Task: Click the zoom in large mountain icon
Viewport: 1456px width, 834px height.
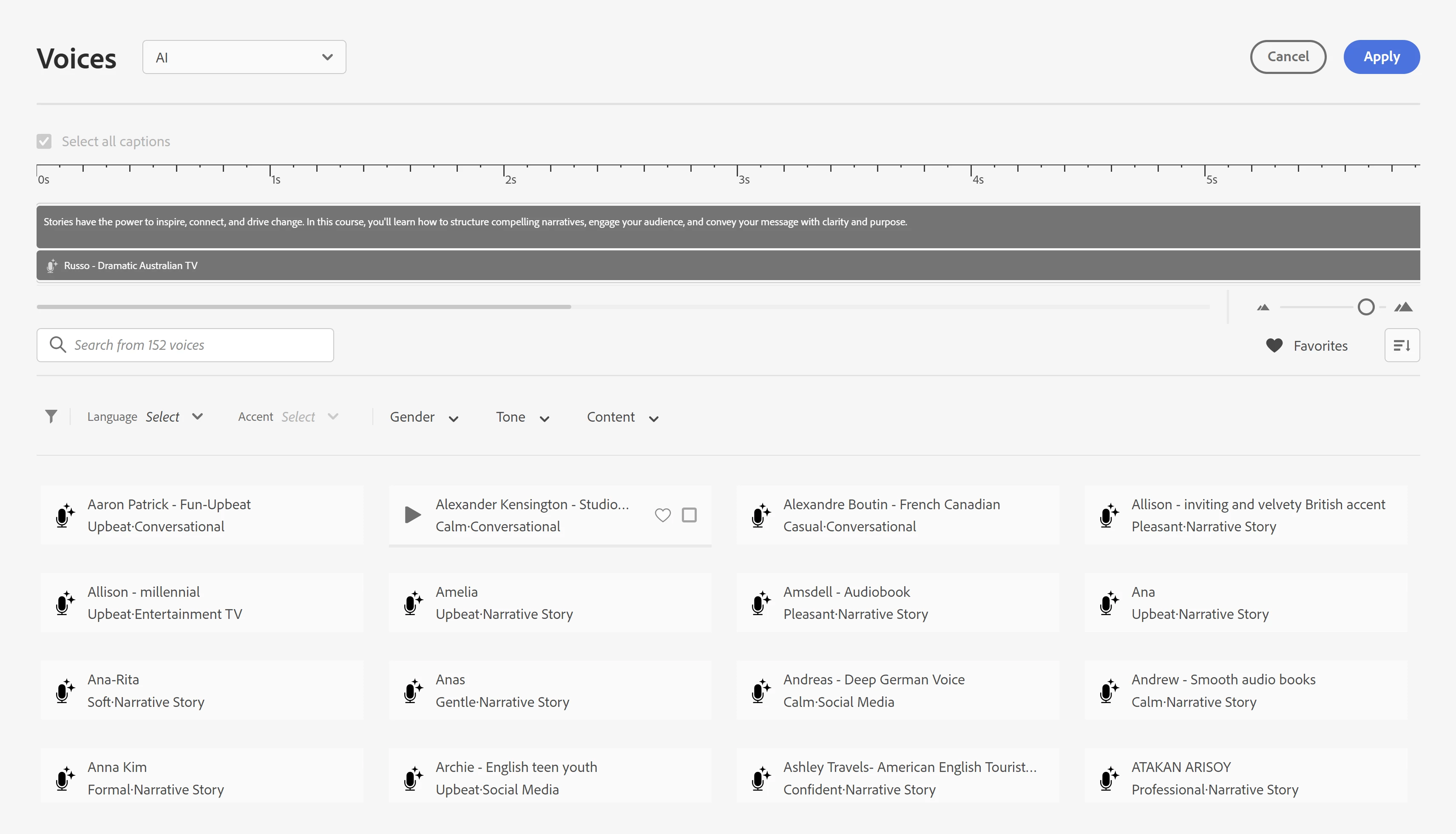Action: (x=1403, y=307)
